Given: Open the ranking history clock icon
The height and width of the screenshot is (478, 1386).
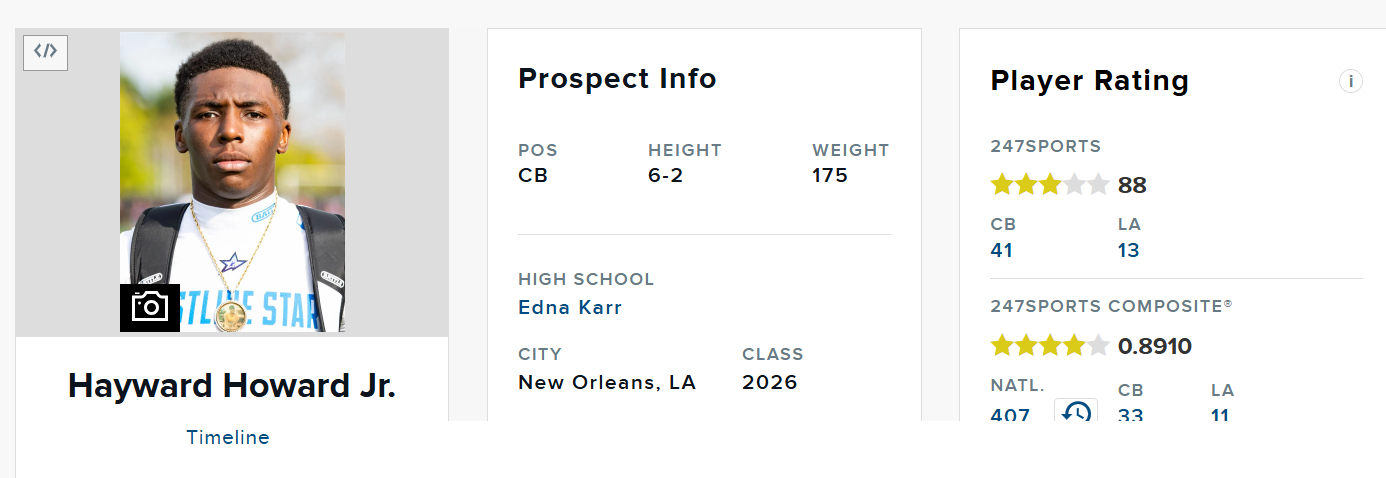Looking at the screenshot, I should click(x=1076, y=411).
